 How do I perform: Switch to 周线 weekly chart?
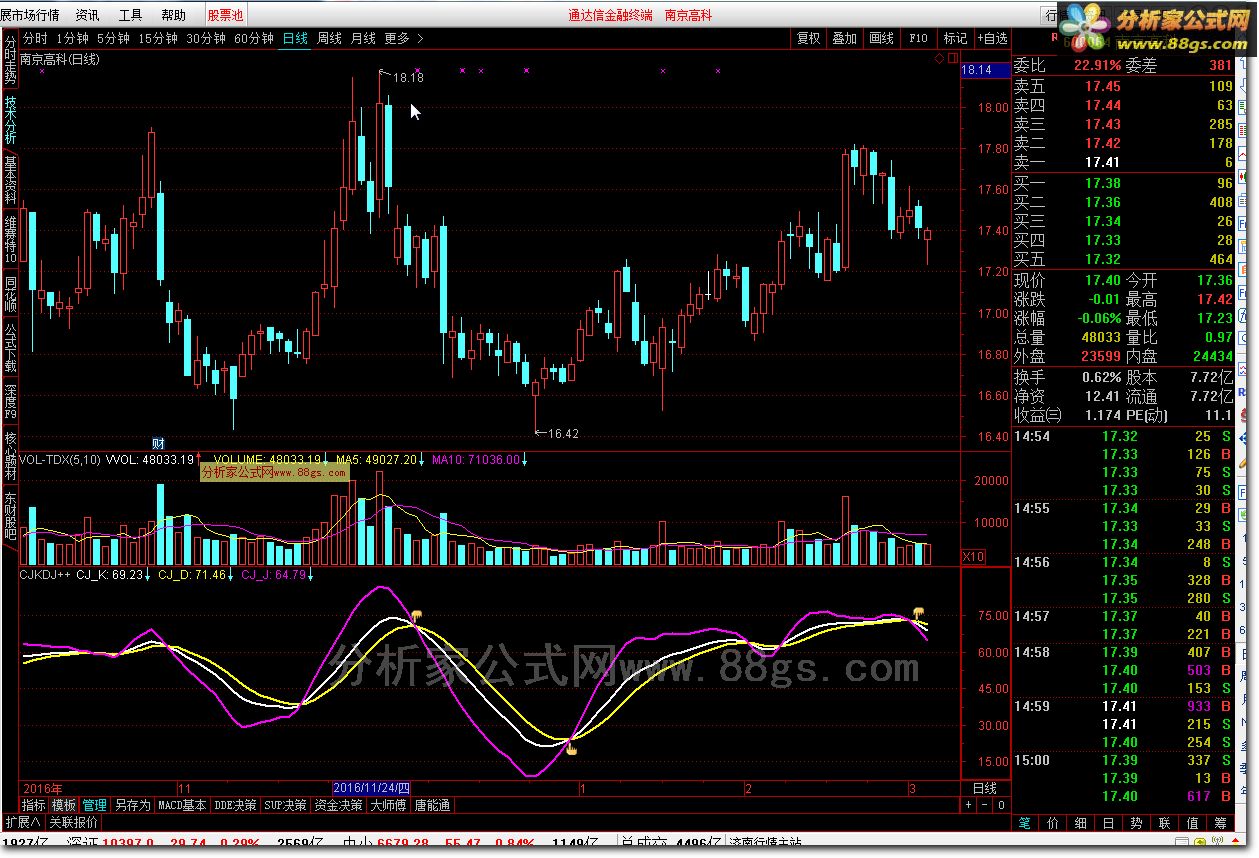click(329, 39)
